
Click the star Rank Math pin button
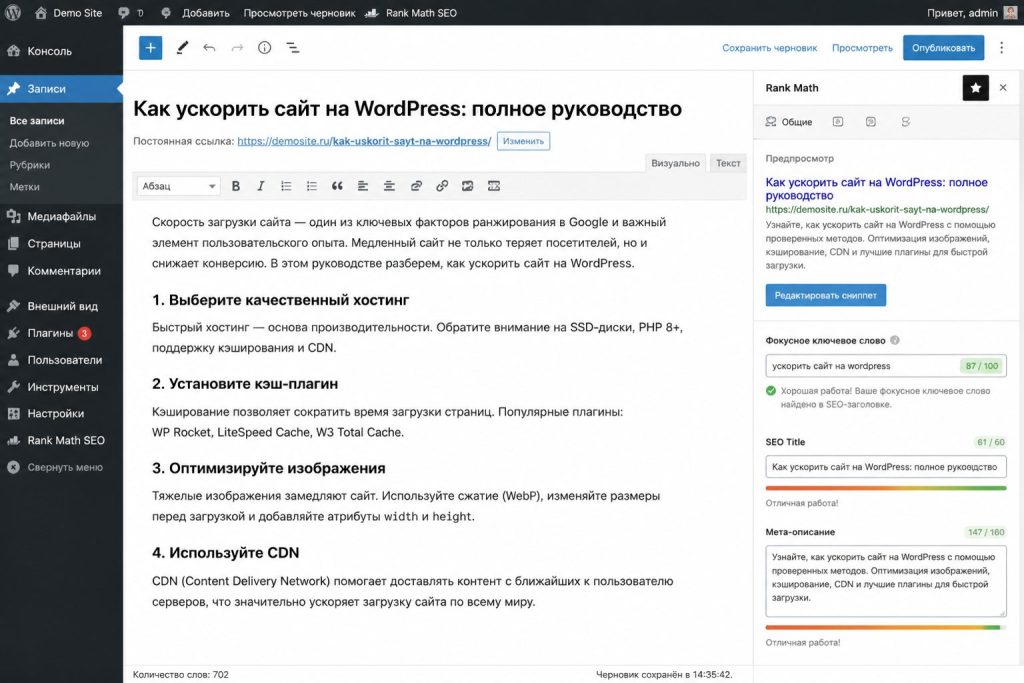click(976, 87)
